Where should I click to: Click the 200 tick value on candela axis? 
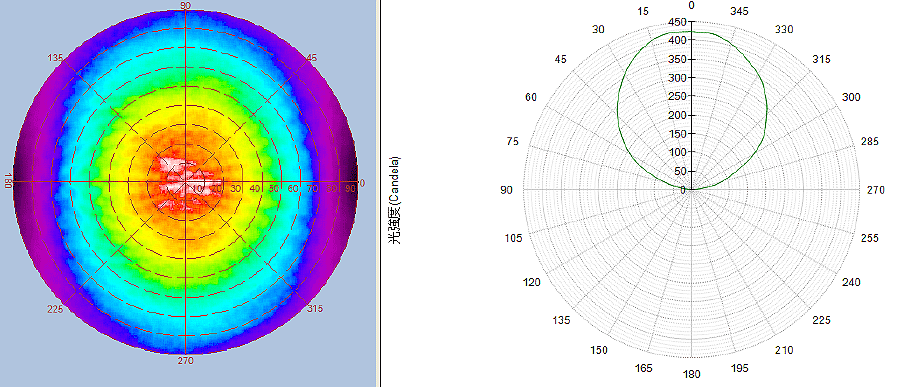(677, 115)
